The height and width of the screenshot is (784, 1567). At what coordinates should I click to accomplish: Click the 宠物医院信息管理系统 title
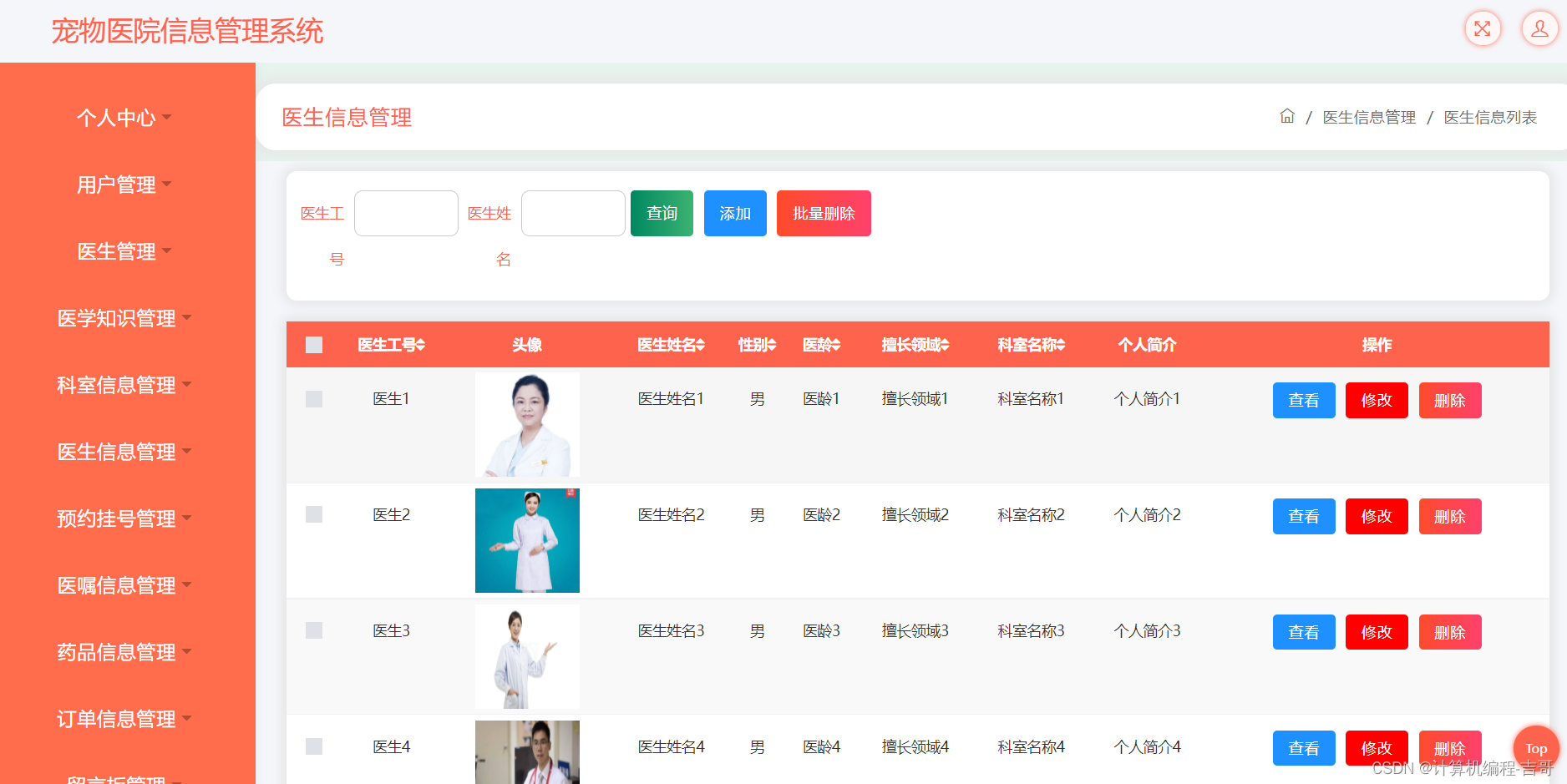[187, 31]
